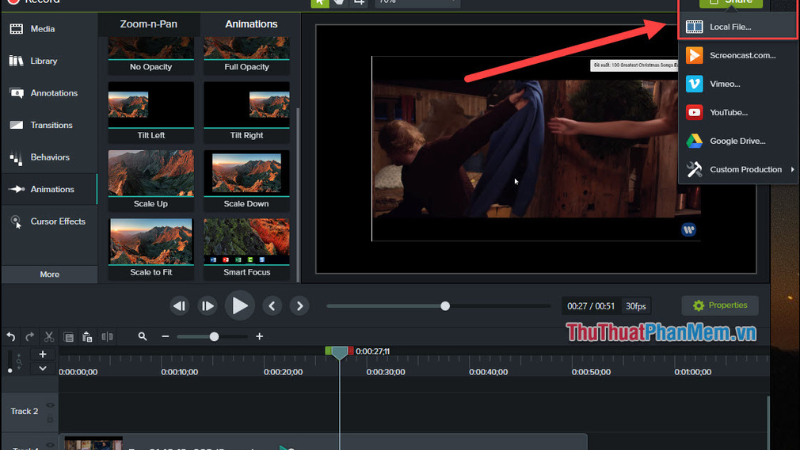800x450 pixels.
Task: Click the More button in sidebar
Action: pos(49,274)
